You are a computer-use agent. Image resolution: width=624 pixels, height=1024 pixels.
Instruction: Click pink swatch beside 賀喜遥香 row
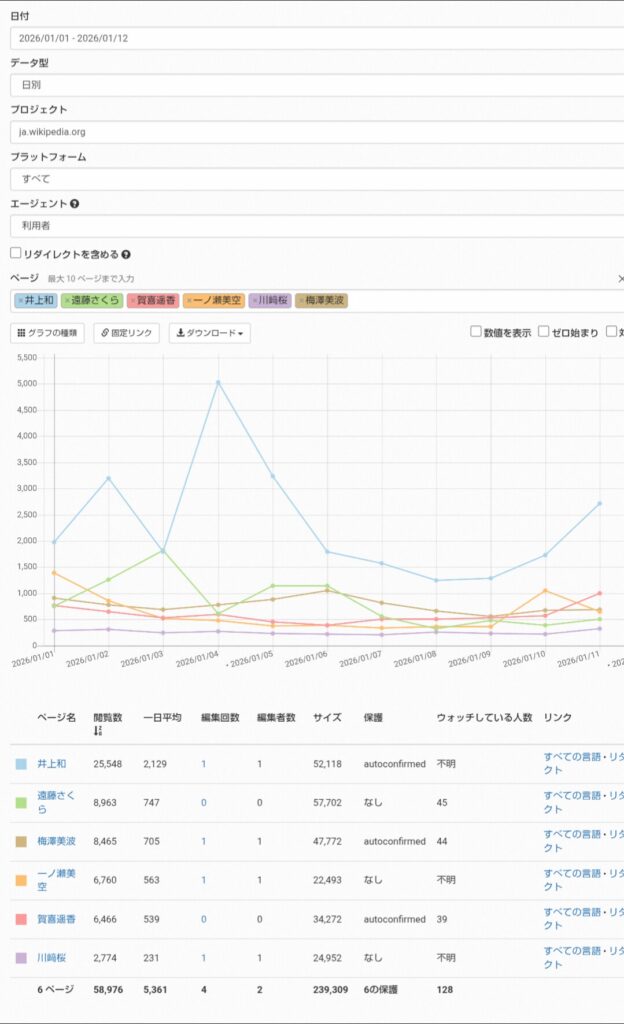(21, 919)
